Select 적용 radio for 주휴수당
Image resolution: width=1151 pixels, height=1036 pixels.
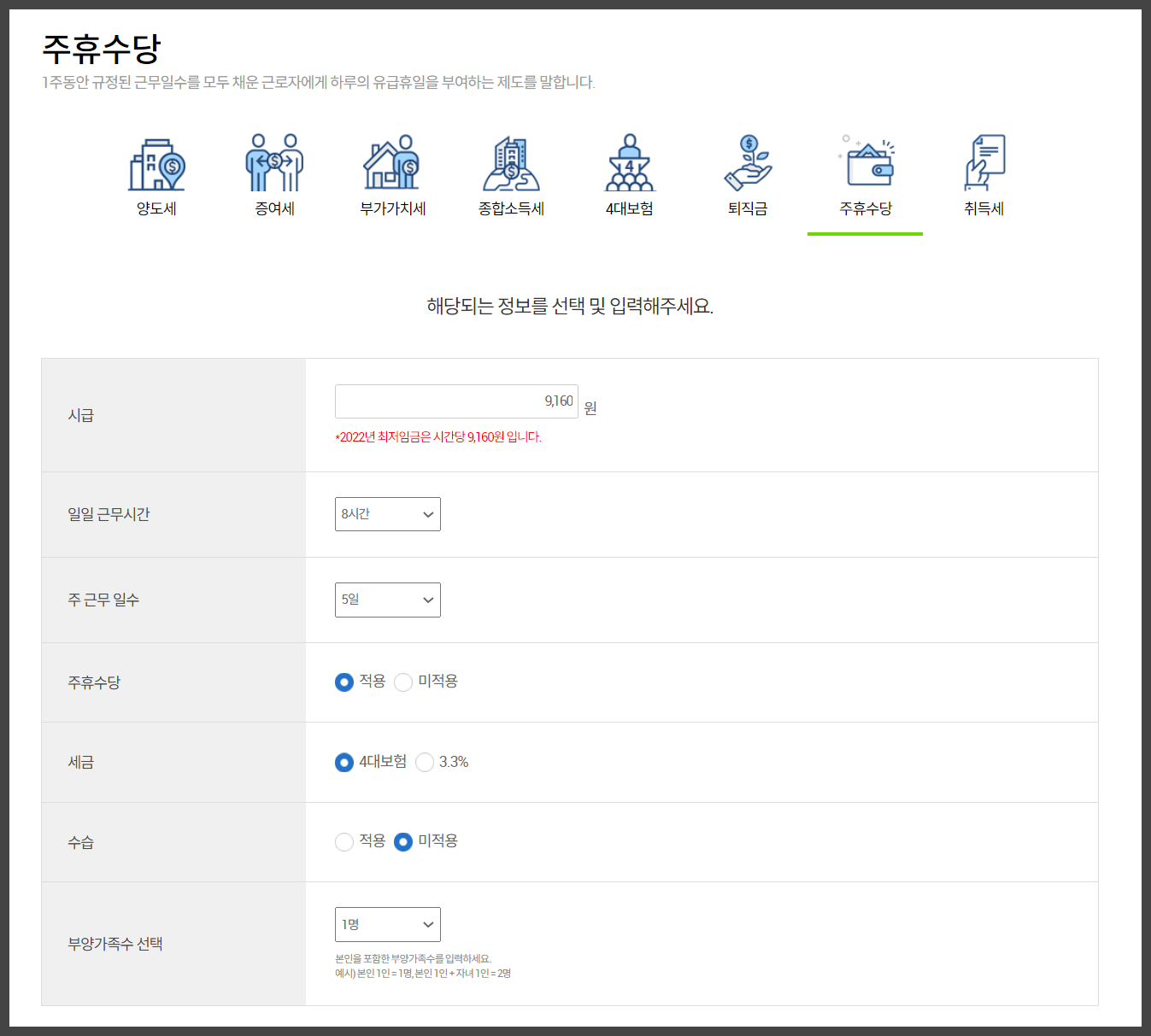click(x=344, y=682)
